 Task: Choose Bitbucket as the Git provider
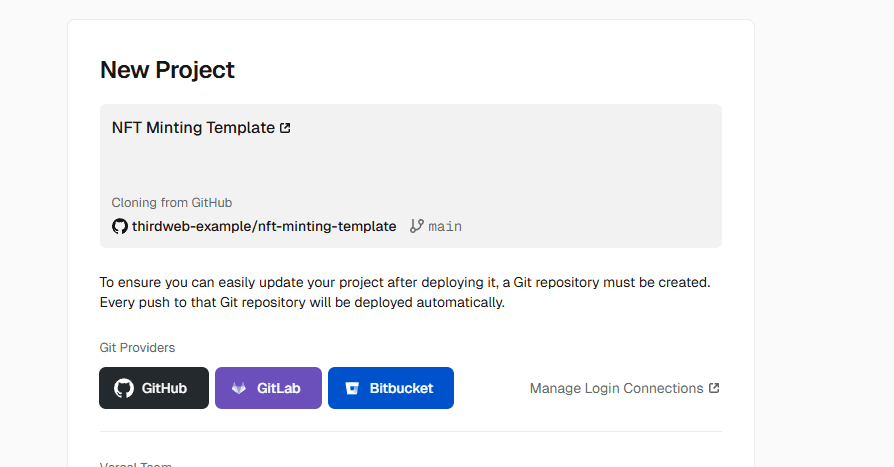390,388
